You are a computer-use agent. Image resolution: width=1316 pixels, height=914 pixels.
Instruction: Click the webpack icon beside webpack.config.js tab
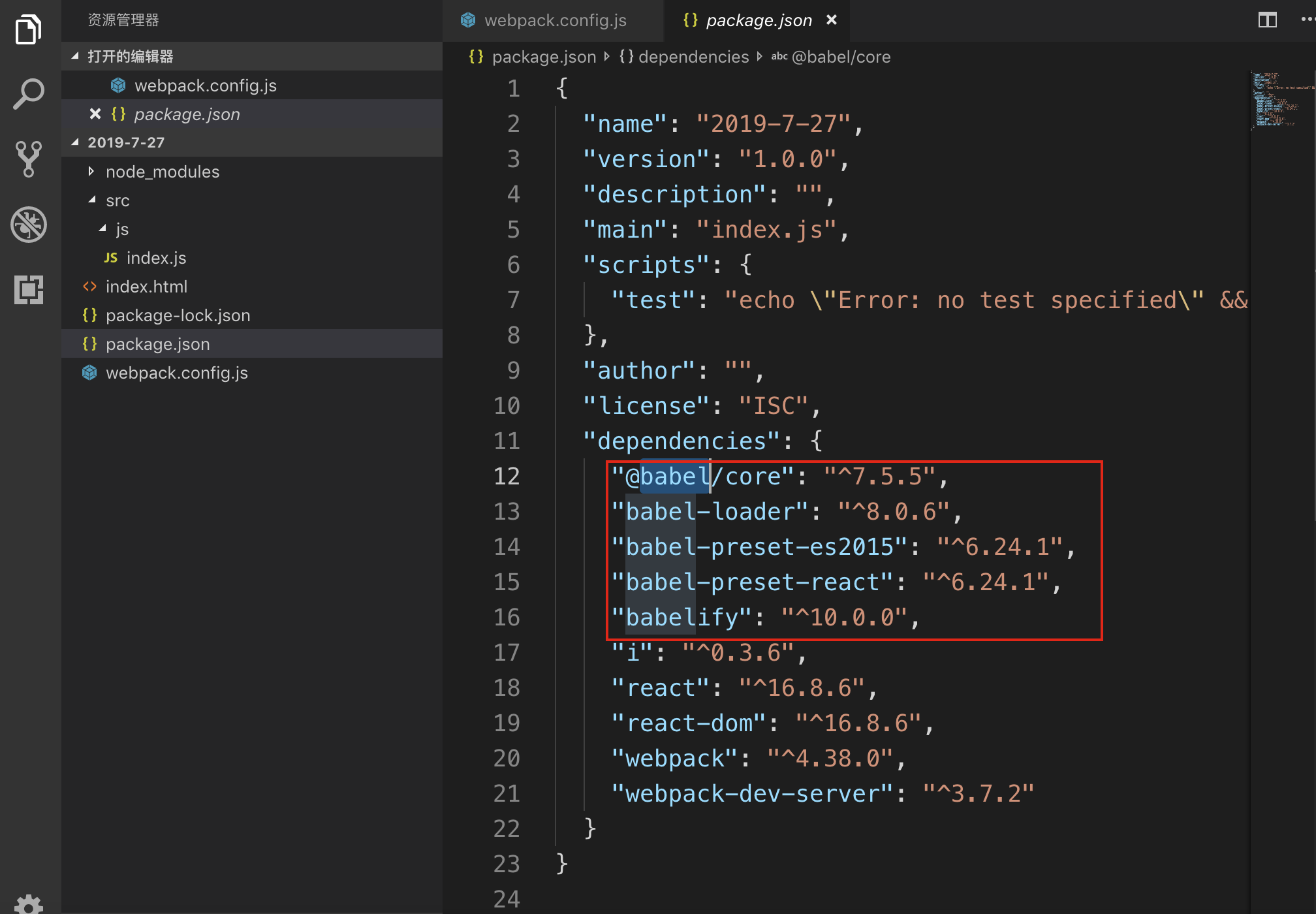click(468, 20)
